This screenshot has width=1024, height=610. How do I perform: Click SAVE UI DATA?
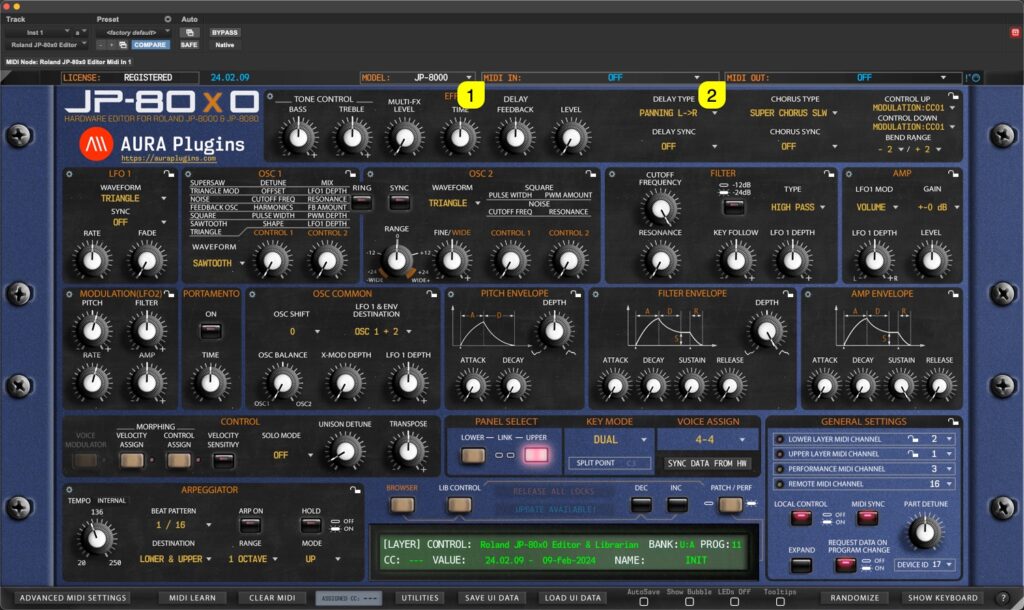[x=492, y=598]
